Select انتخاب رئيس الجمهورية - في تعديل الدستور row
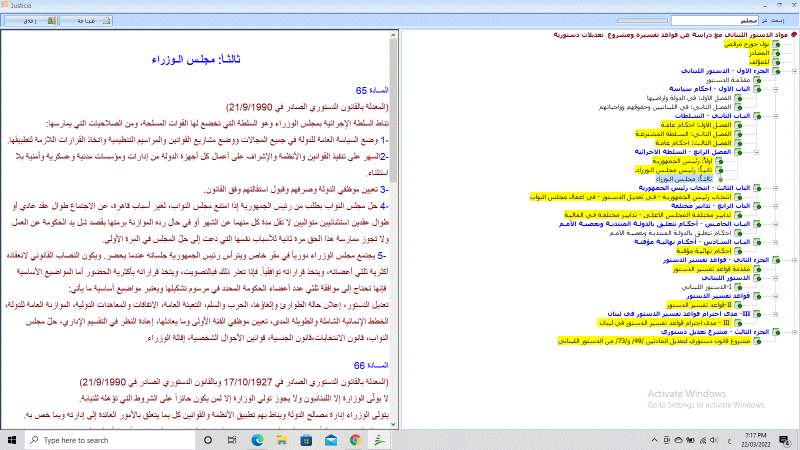800x450 pixels. coord(631,197)
